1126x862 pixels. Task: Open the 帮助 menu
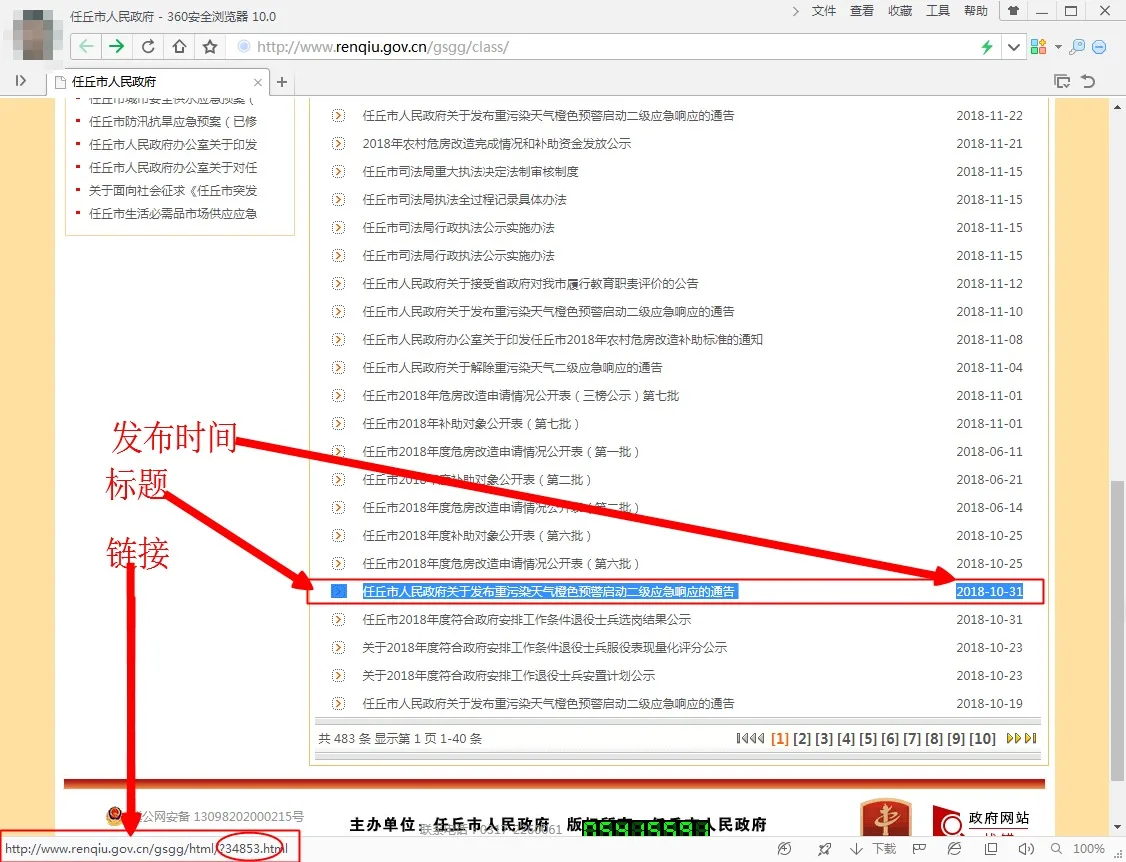(976, 11)
